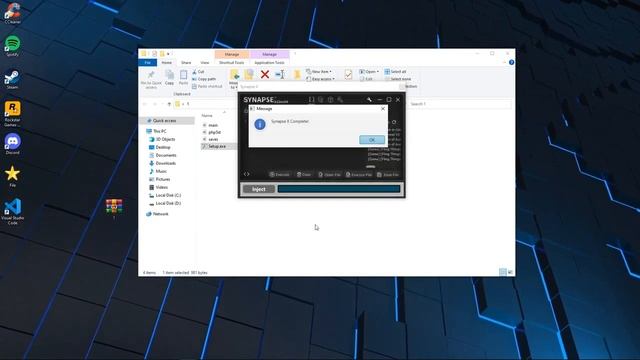Click Copy path in Clipboard group

pos(204,79)
